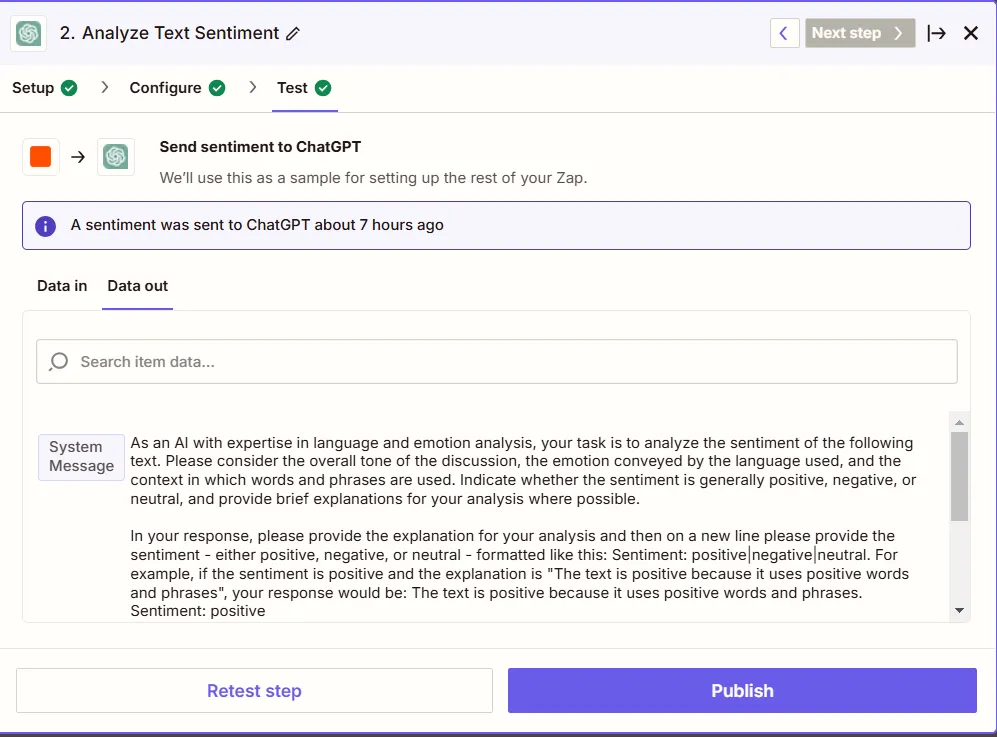Screen dimensions: 997x737
Task: Click the ChatGPT icon beside Send sentiment
Action: click(115, 156)
